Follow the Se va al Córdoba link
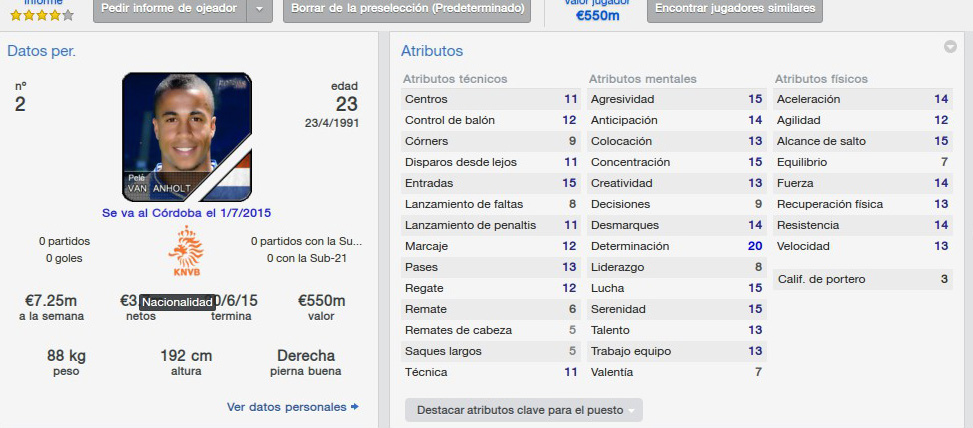Image resolution: width=973 pixels, height=428 pixels. [187, 213]
